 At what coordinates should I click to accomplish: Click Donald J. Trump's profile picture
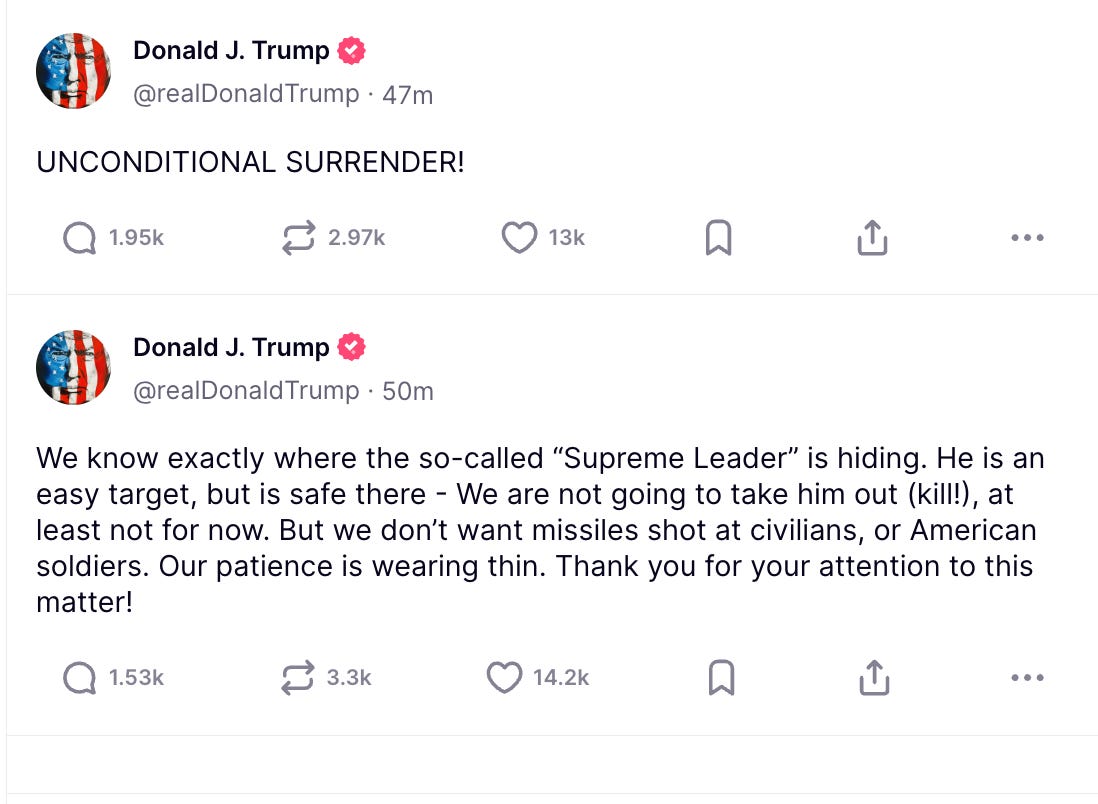click(x=73, y=70)
